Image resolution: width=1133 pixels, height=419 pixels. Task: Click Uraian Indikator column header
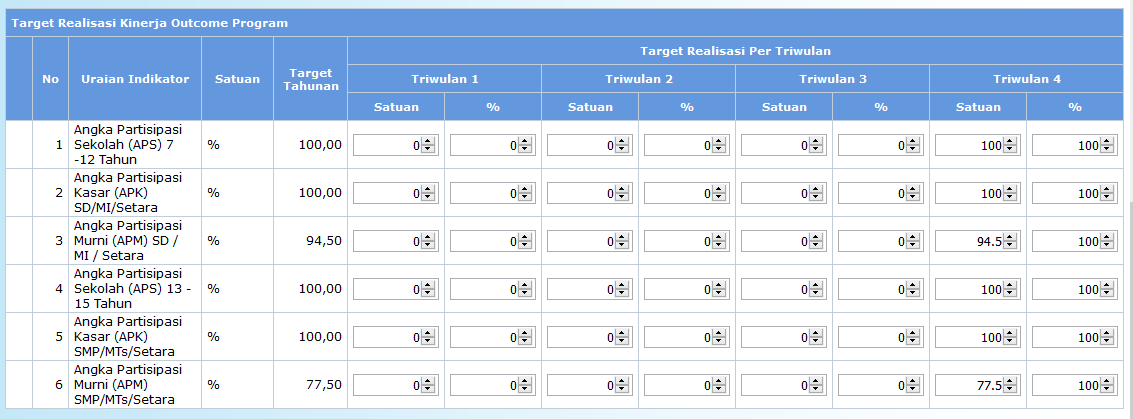tap(135, 79)
